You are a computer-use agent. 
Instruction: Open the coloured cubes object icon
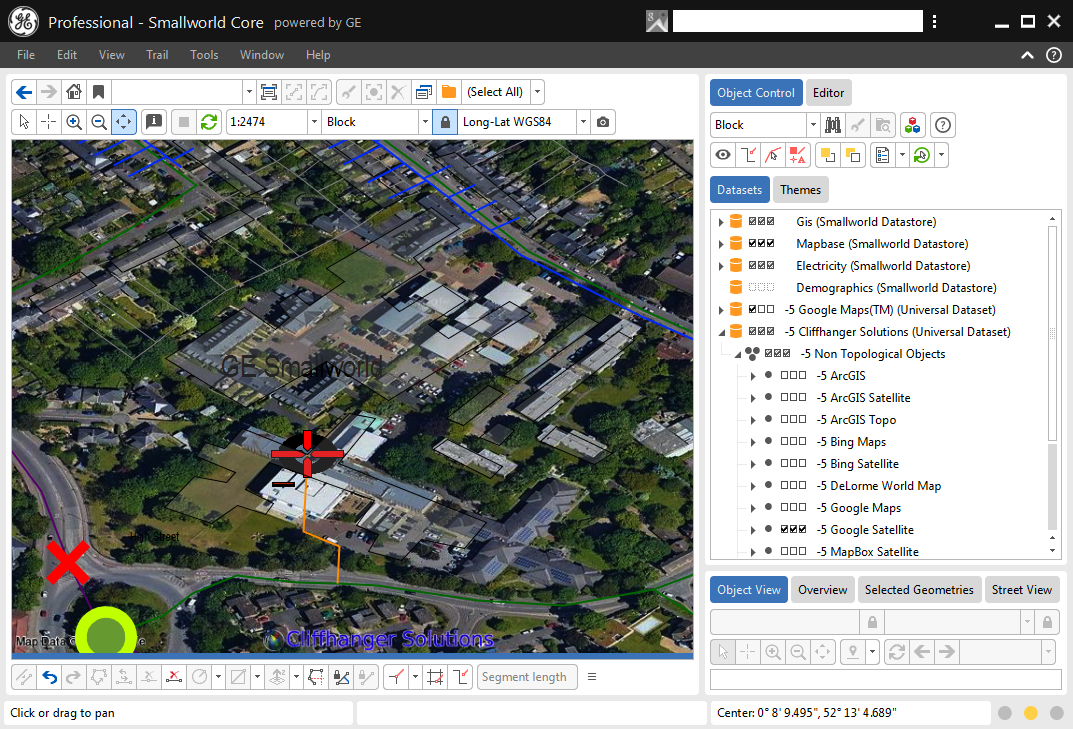[912, 125]
